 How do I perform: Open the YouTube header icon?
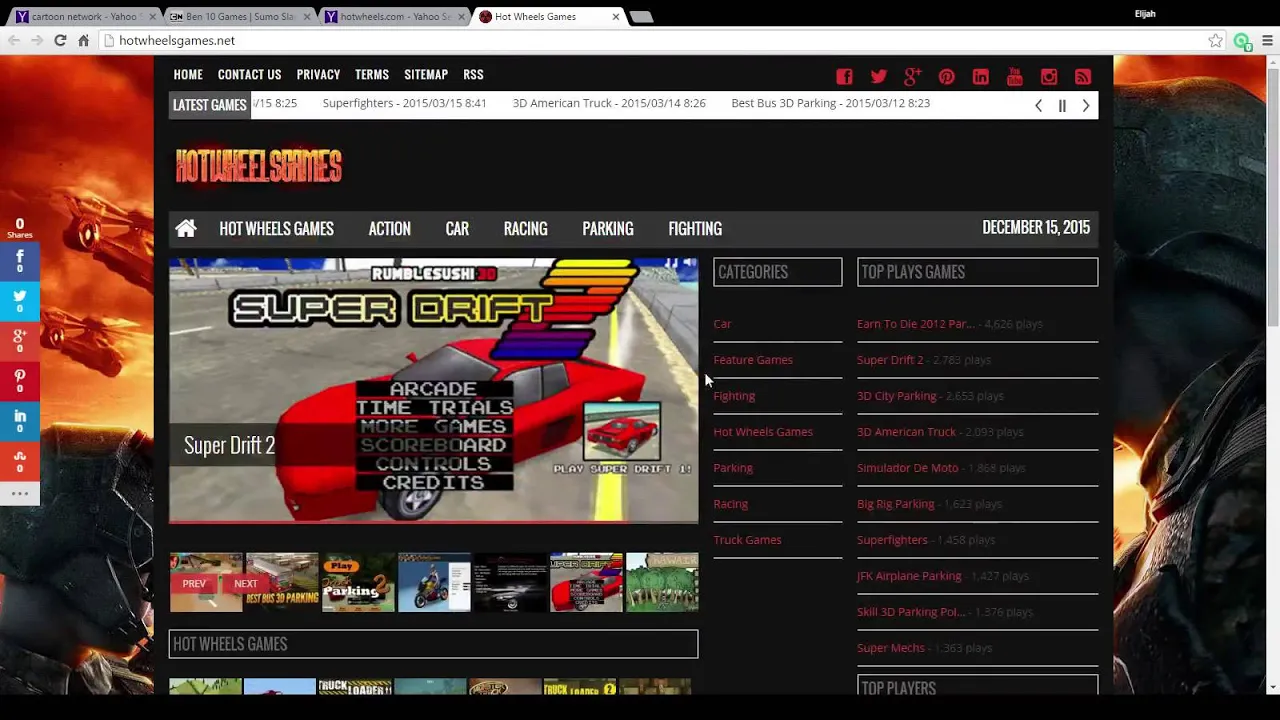[1014, 77]
